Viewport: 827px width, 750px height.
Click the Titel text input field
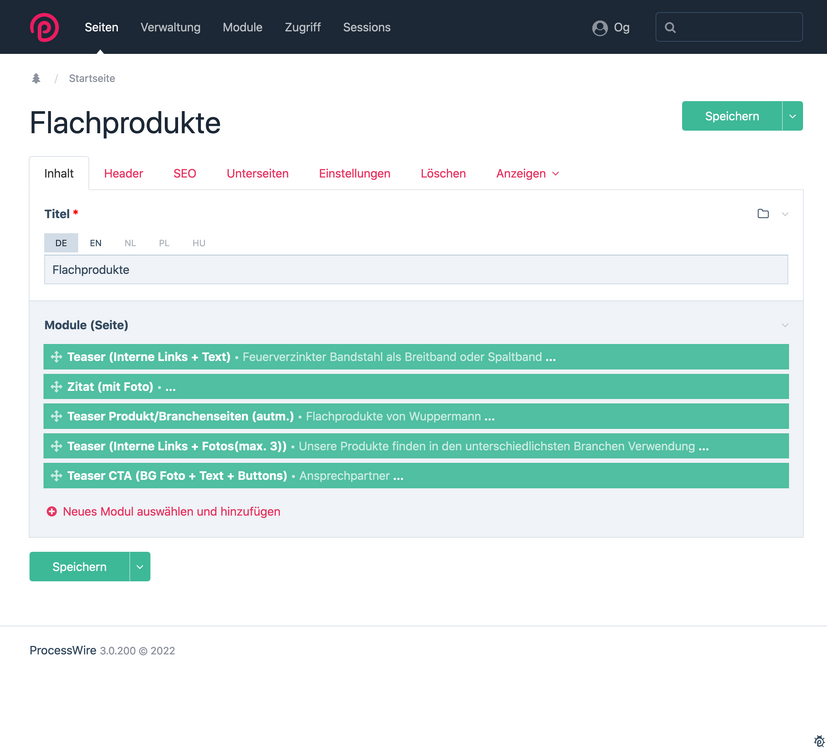coord(416,270)
